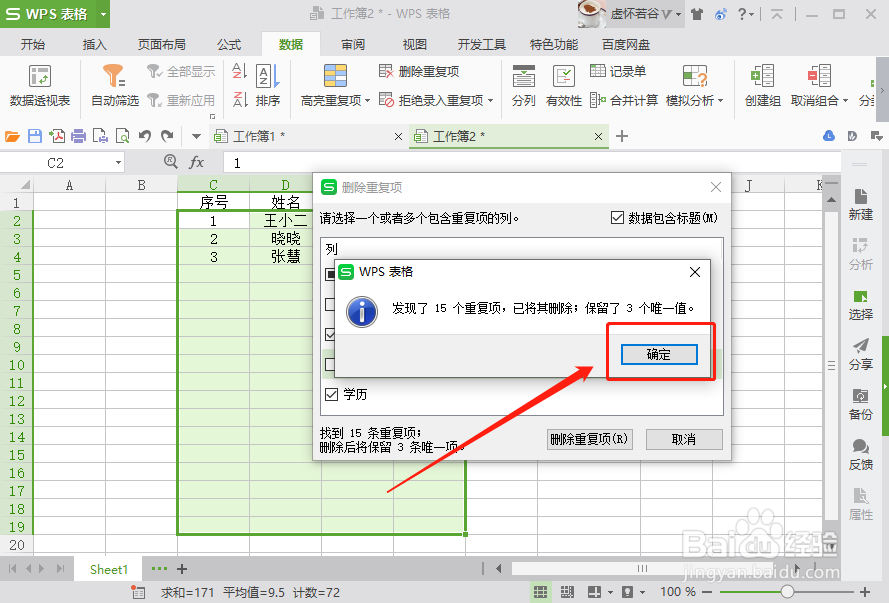Zoom in with the plus button
889x603 pixels.
tap(865, 592)
